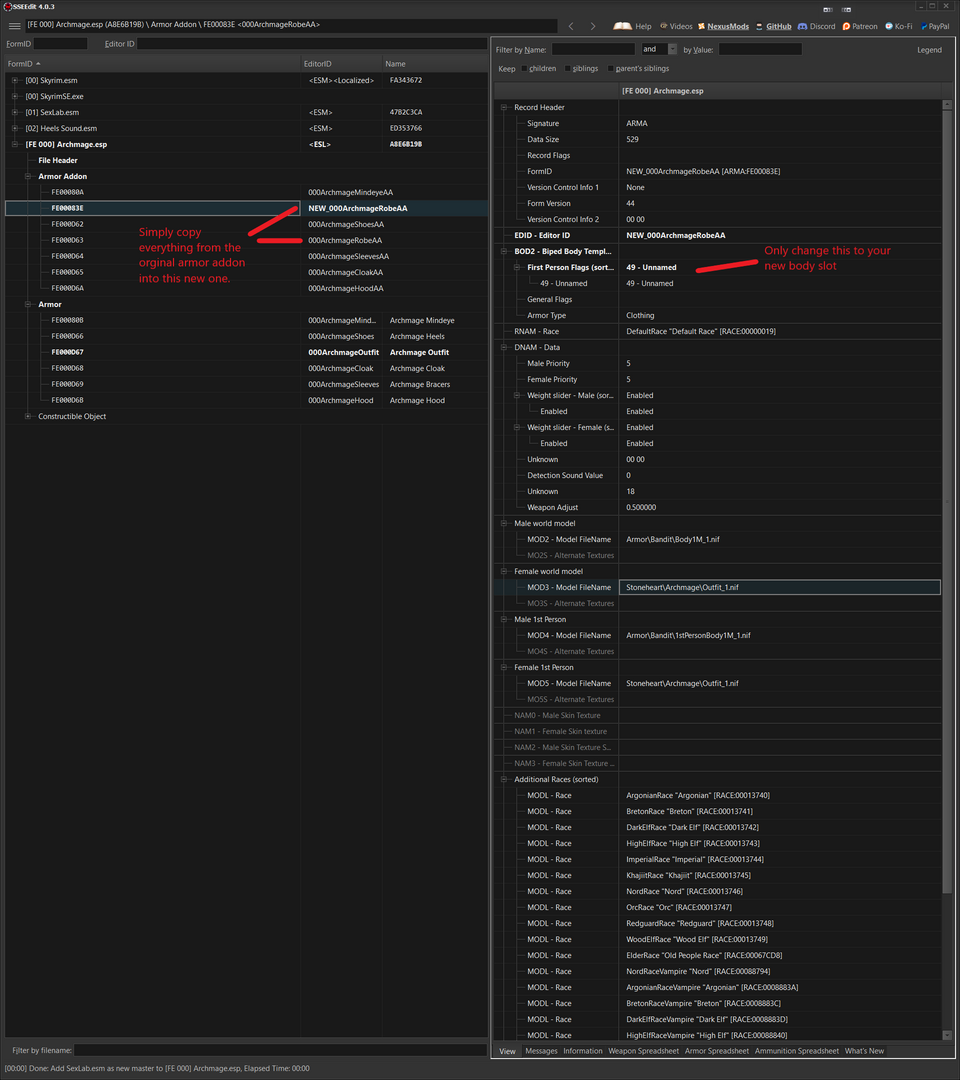Image resolution: width=960 pixels, height=1080 pixels.
Task: Click the FormID search field
Action: coord(61,43)
